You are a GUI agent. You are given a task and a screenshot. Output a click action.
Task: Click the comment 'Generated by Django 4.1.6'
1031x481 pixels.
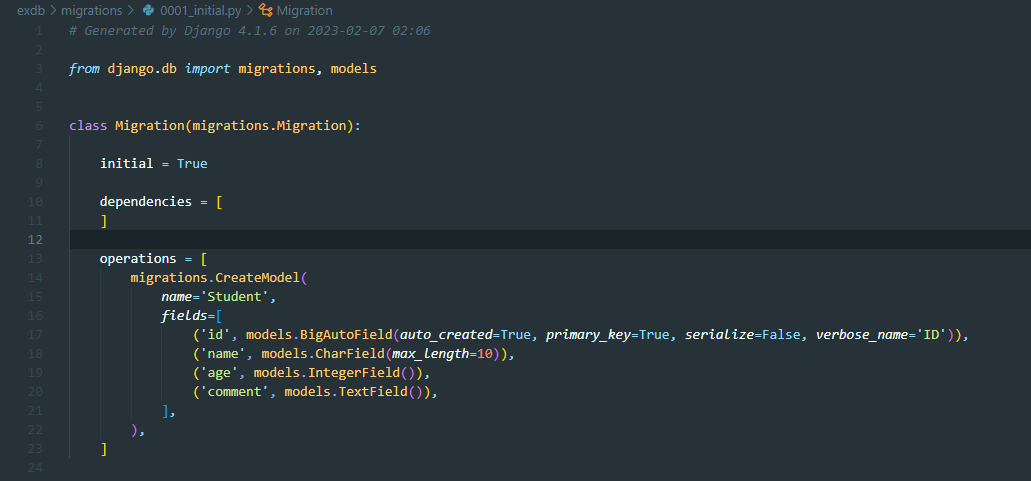click(182, 30)
